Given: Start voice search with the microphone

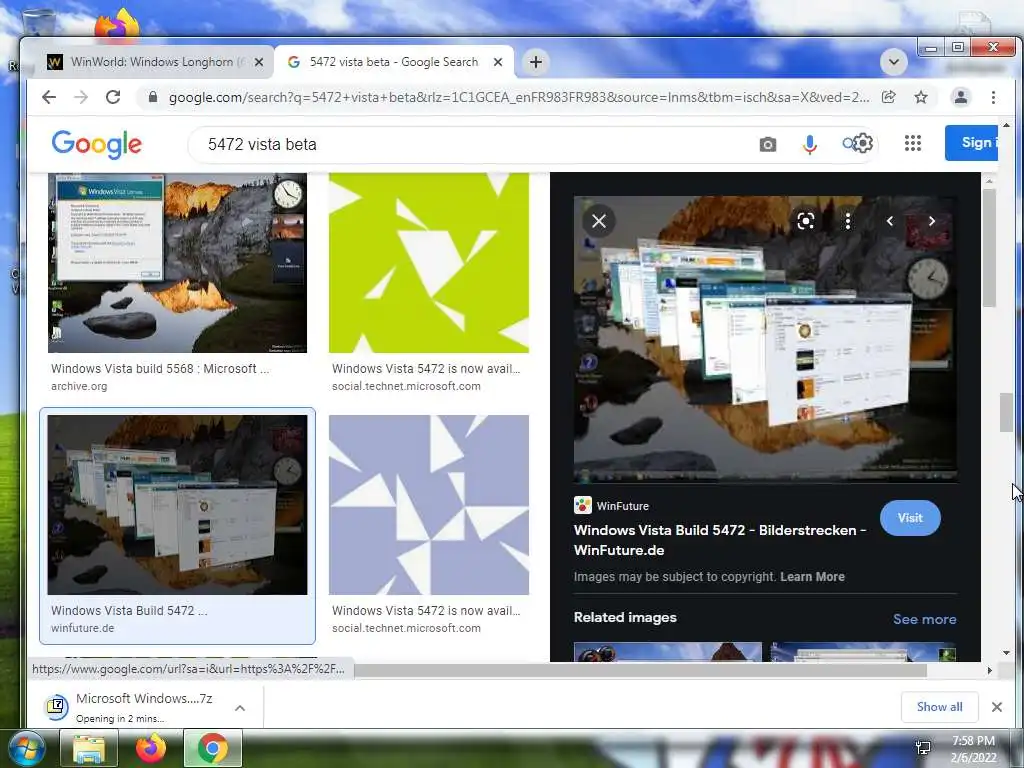Looking at the screenshot, I should click(810, 144).
